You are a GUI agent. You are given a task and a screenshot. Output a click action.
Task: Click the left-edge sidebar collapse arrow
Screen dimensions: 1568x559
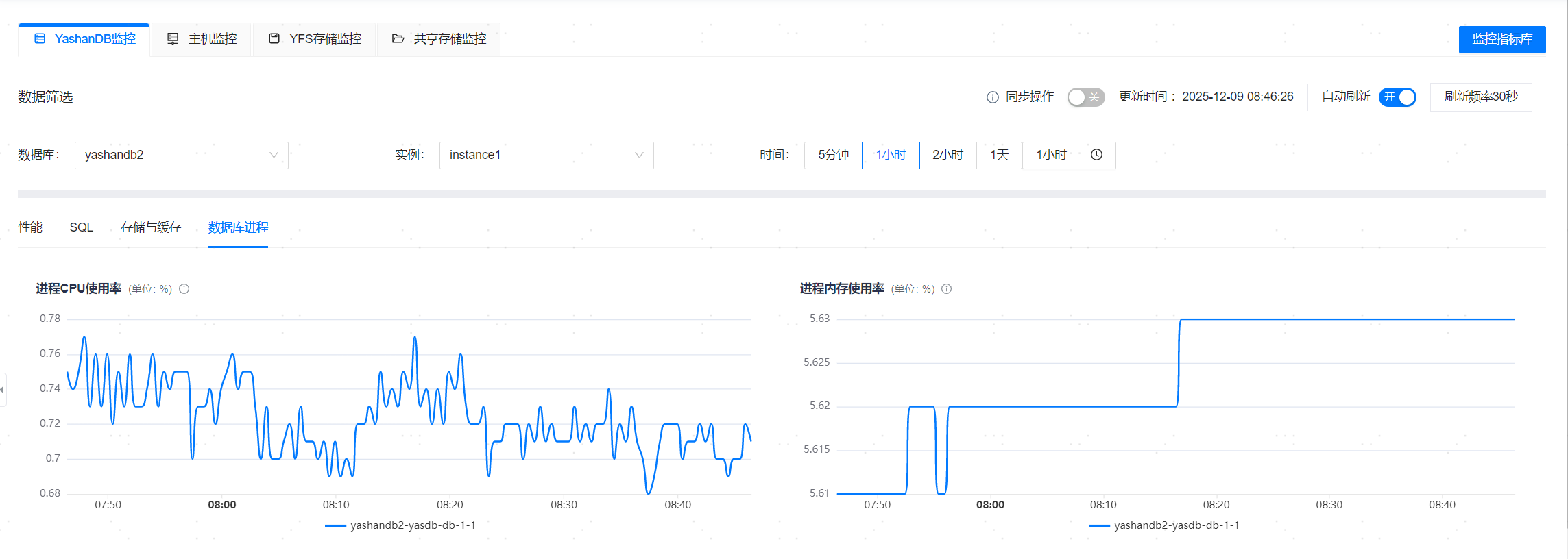3,390
